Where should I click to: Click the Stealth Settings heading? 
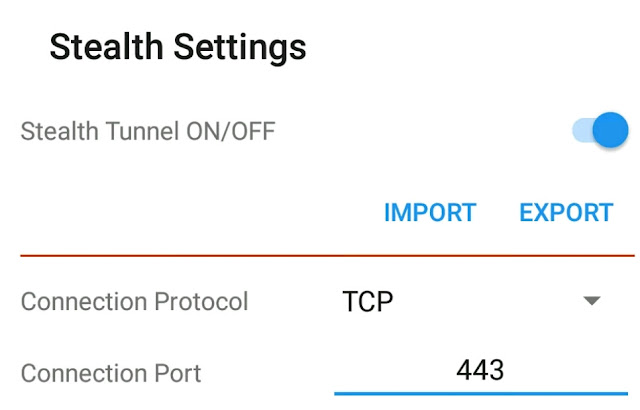tap(178, 48)
